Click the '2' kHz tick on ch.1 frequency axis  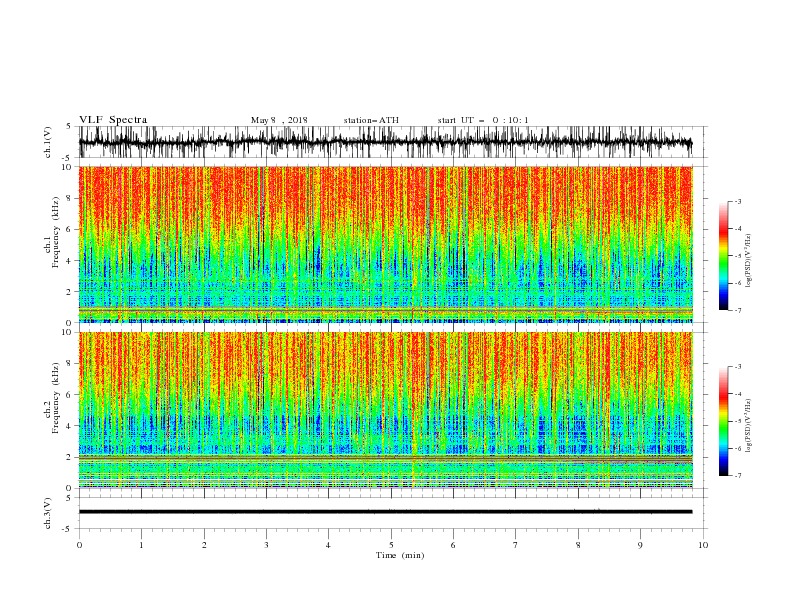click(70, 292)
